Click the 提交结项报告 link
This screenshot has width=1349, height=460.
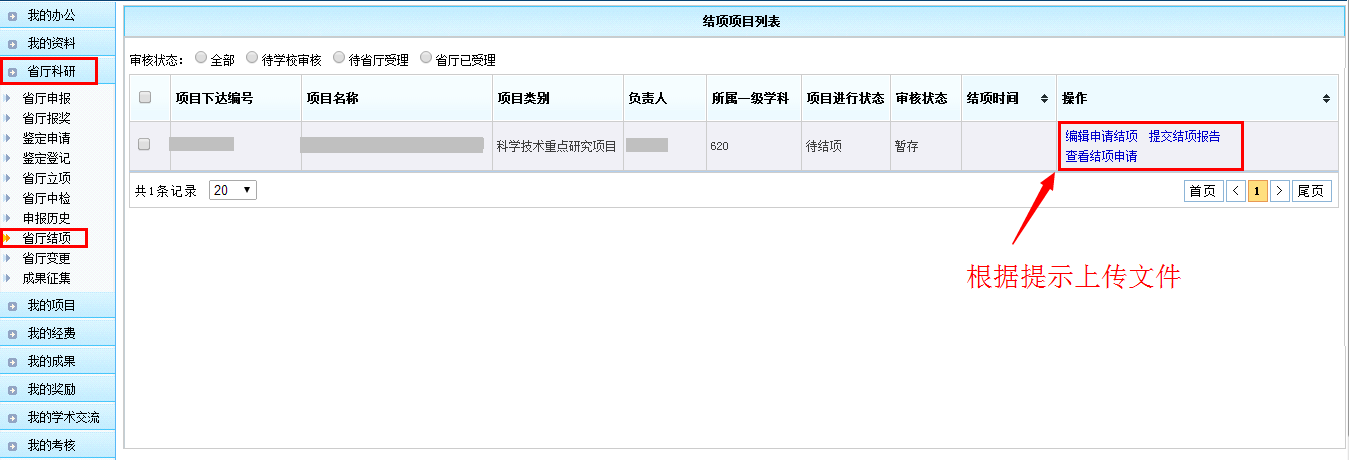point(1184,136)
